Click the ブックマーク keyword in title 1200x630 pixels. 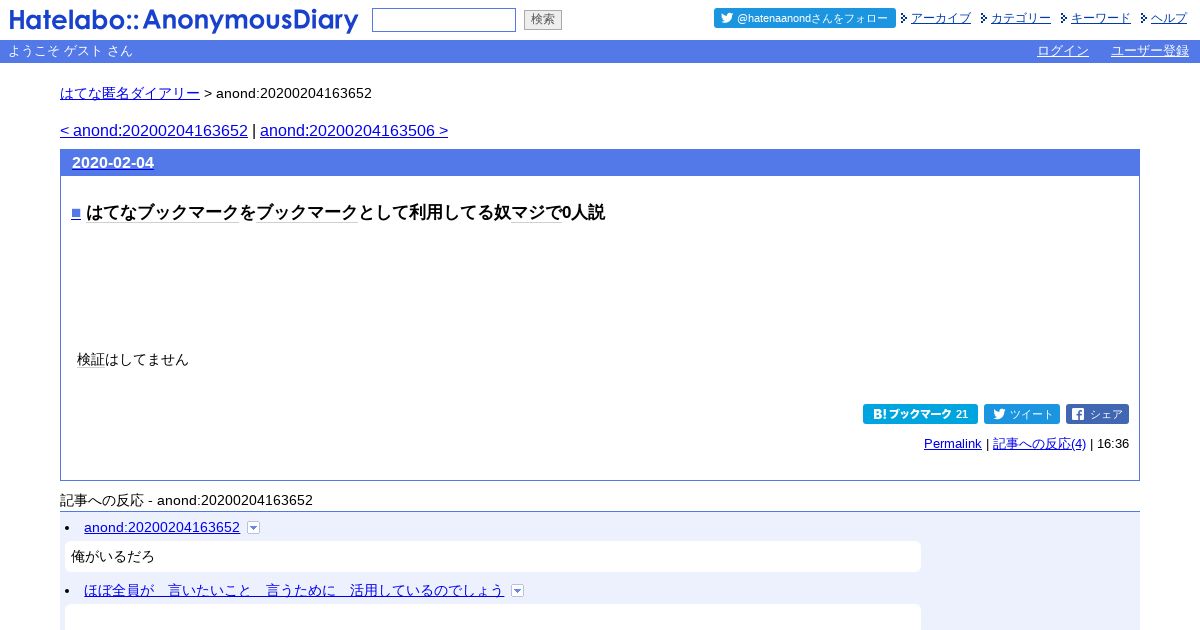(x=307, y=212)
